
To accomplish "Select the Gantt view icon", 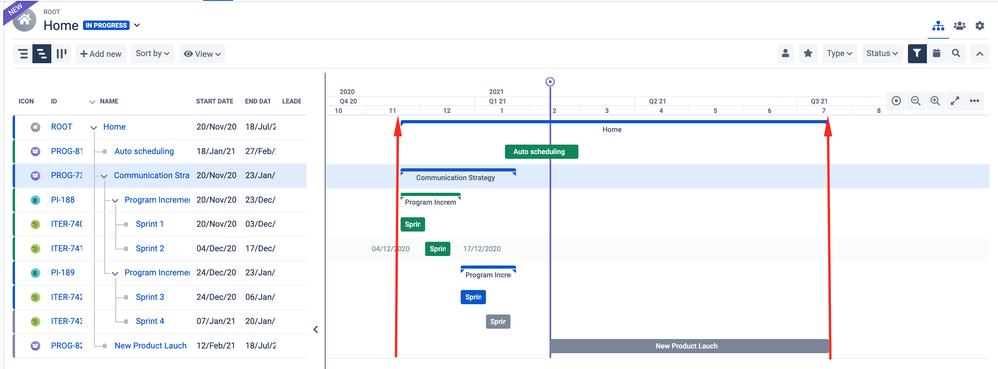I will (42, 53).
